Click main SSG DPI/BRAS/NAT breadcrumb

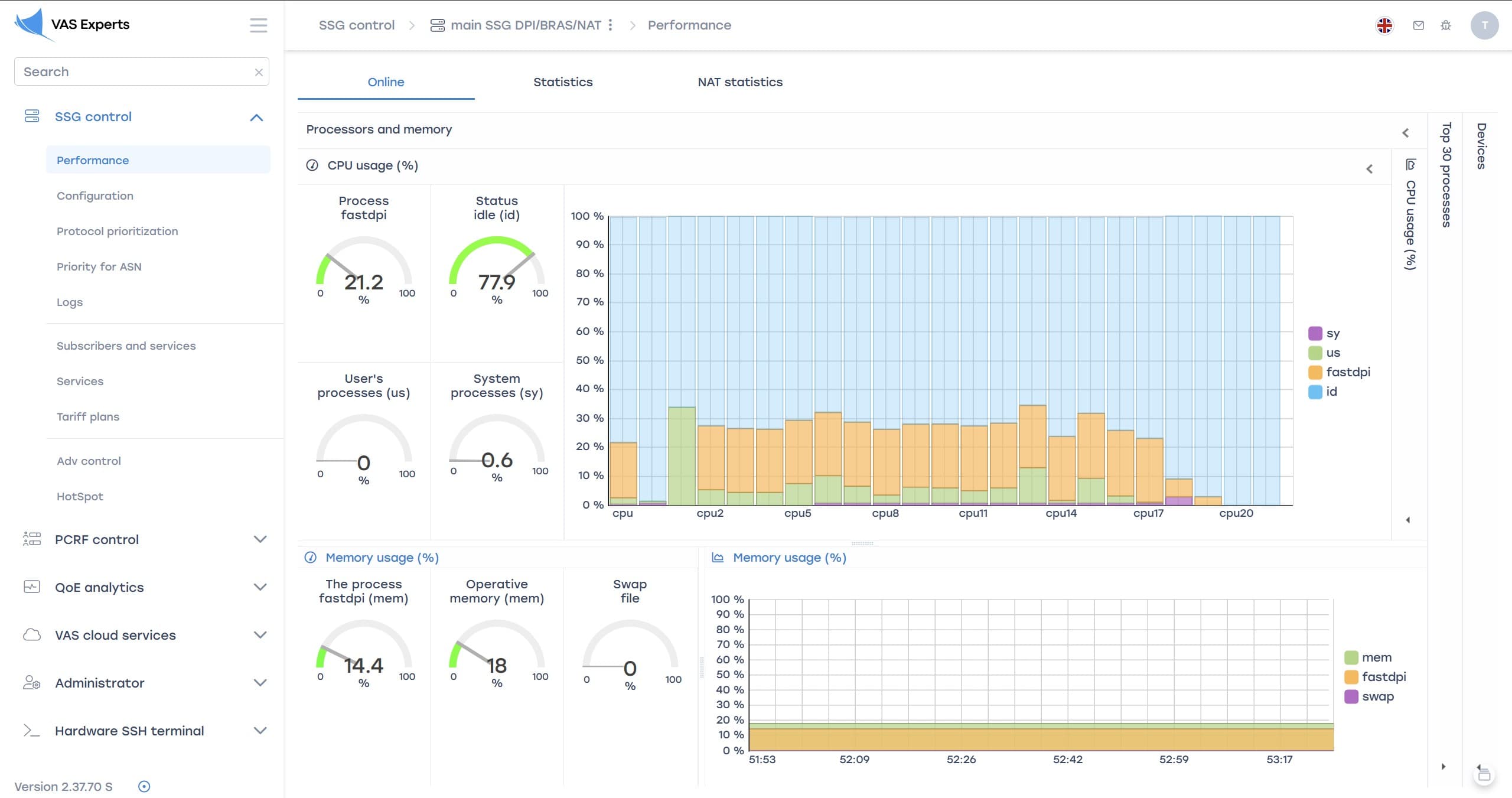point(526,25)
